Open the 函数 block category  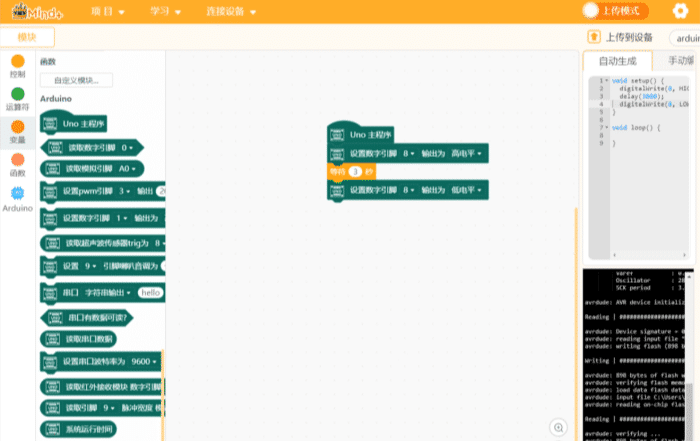17,161
